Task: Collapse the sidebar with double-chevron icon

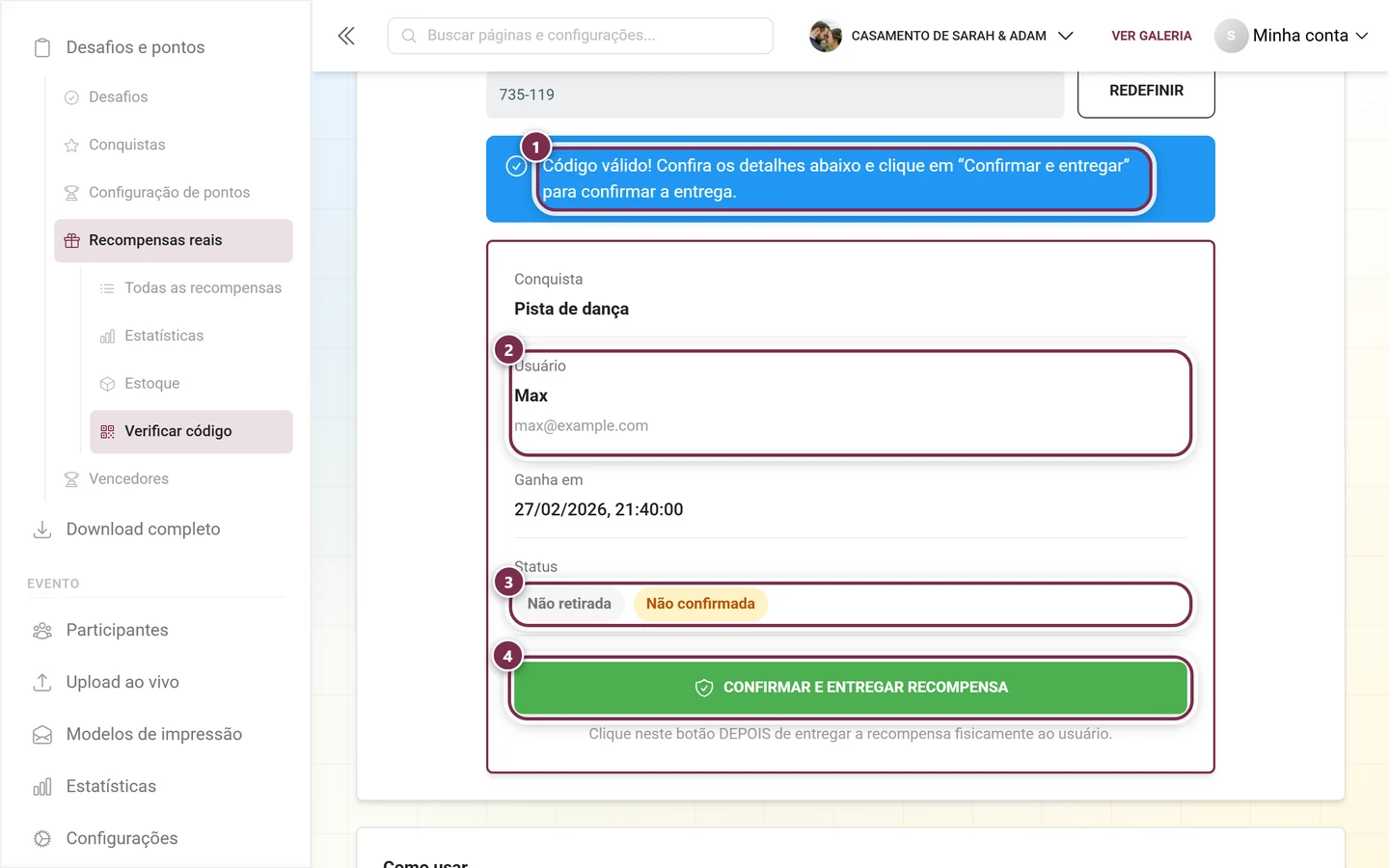Action: pos(346,36)
